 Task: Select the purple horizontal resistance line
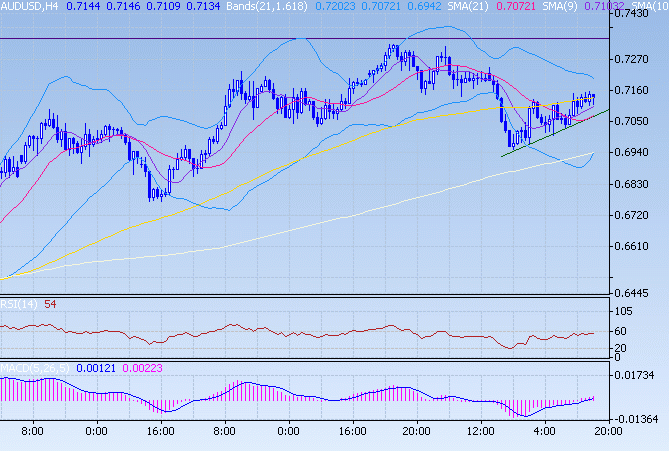[x=150, y=38]
